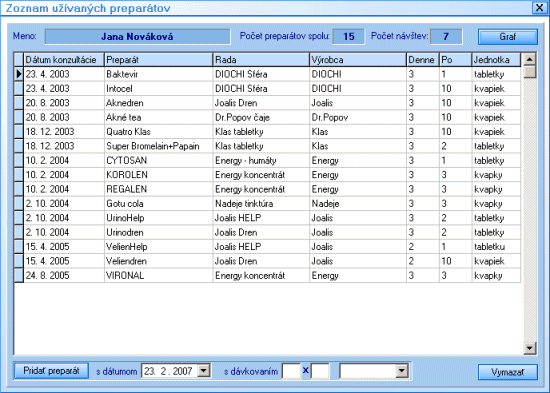Click the Preparát column header
Screen dimensions: 550x393
coord(159,60)
